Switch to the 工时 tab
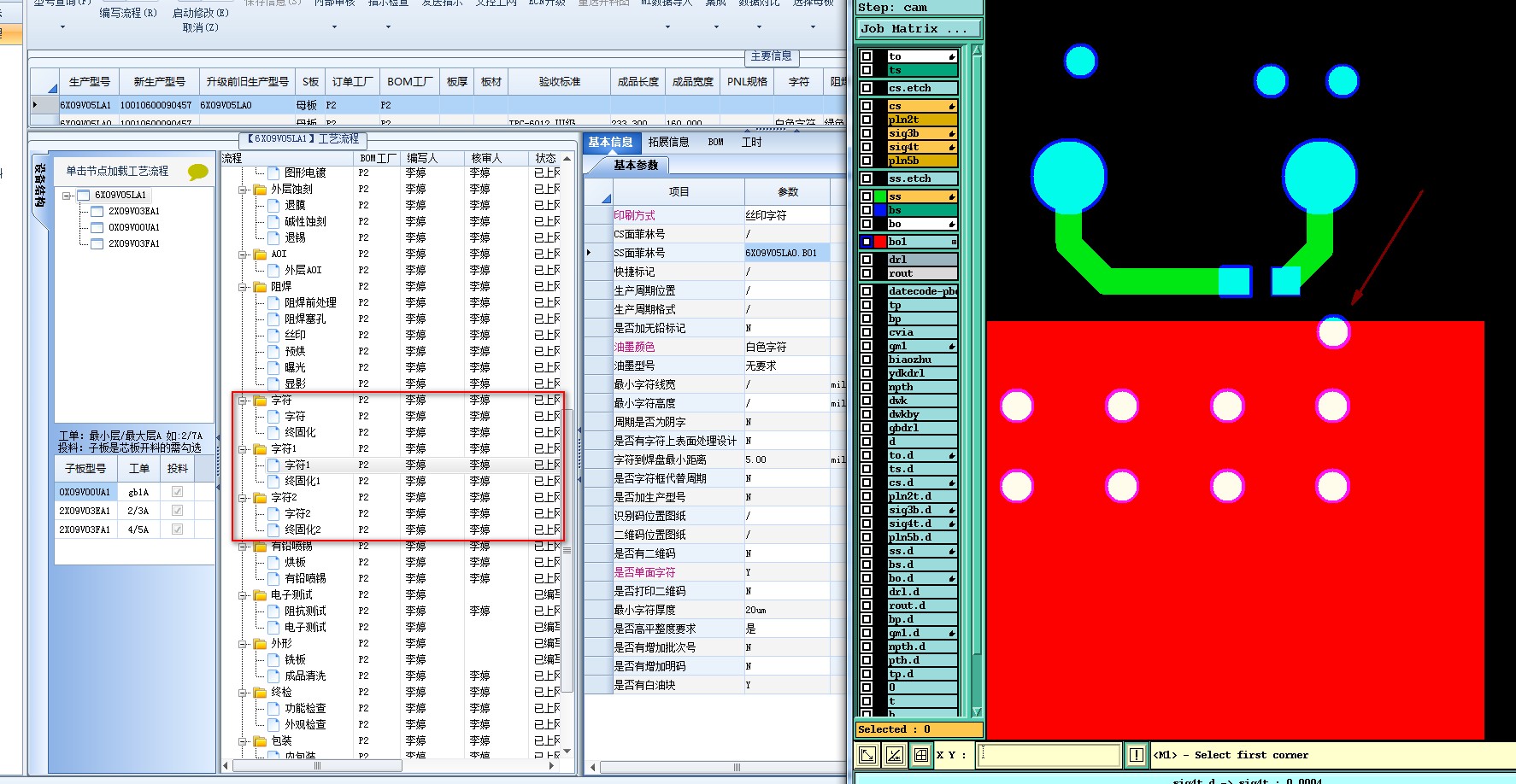 click(x=751, y=143)
